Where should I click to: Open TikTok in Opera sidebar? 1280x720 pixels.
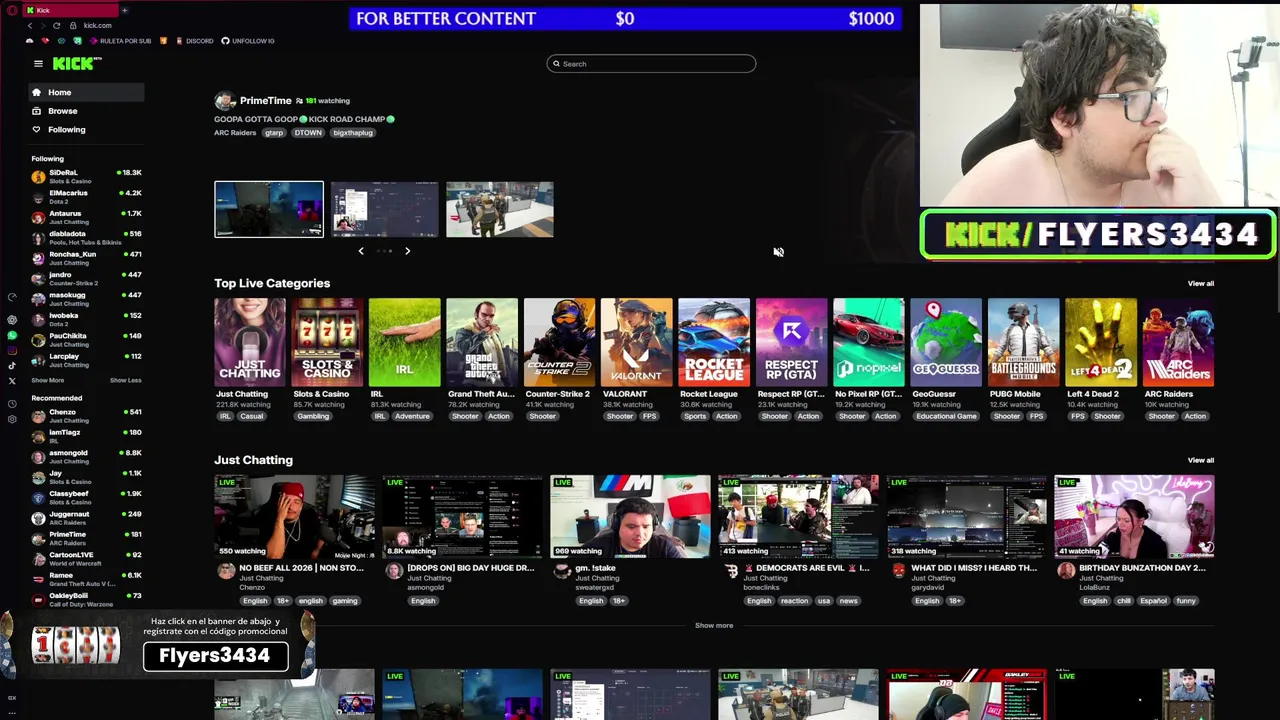coord(12,365)
